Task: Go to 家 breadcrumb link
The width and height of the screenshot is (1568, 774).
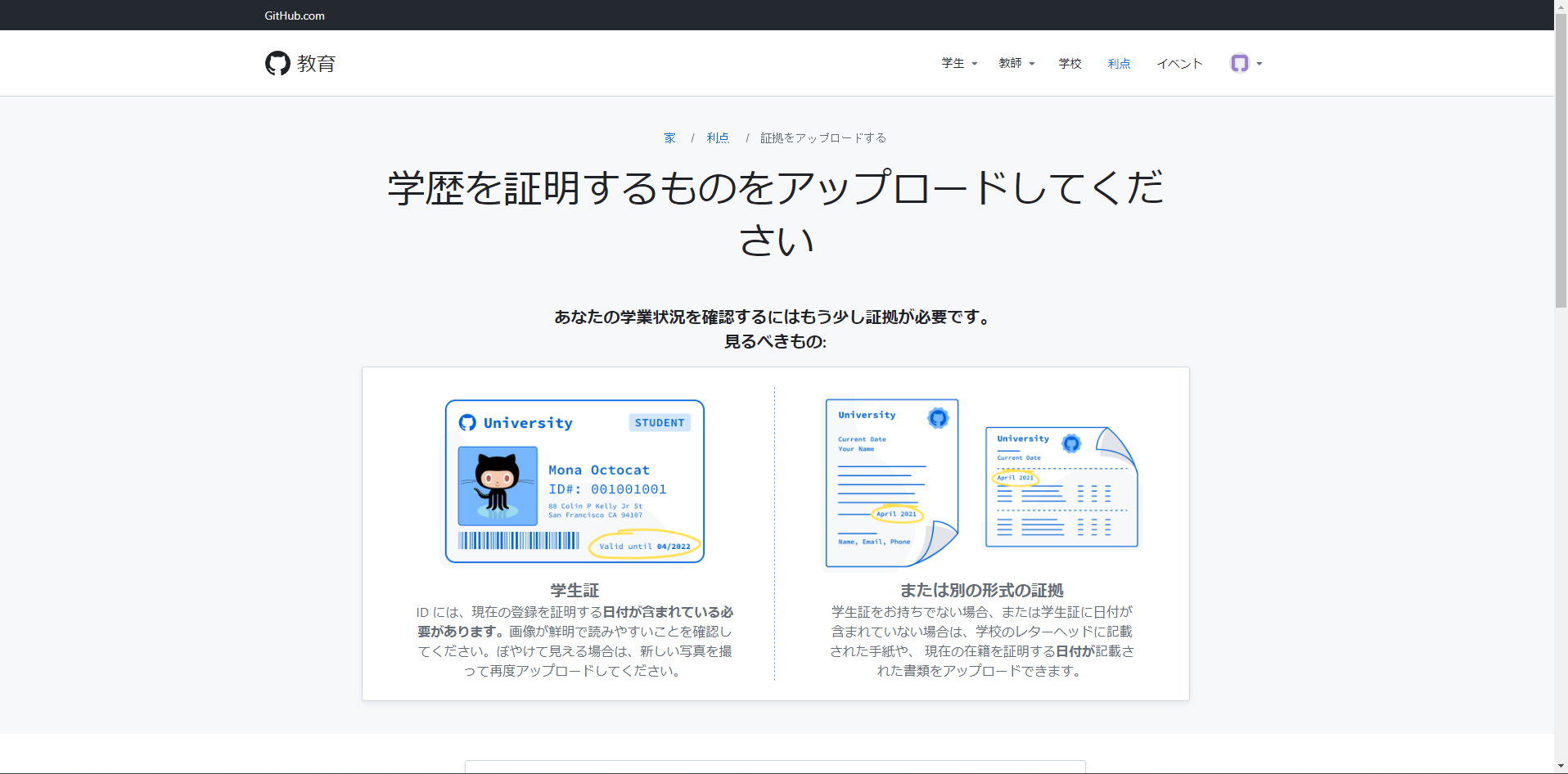Action: pyautogui.click(x=670, y=137)
